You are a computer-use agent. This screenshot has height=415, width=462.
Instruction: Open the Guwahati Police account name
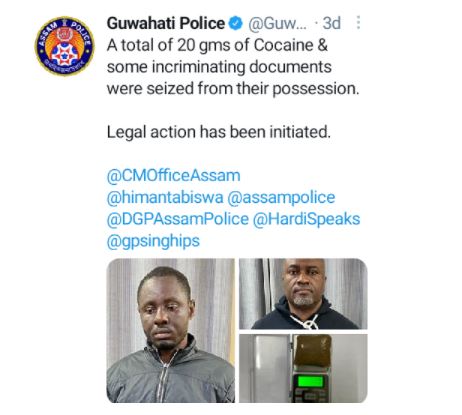tap(166, 24)
